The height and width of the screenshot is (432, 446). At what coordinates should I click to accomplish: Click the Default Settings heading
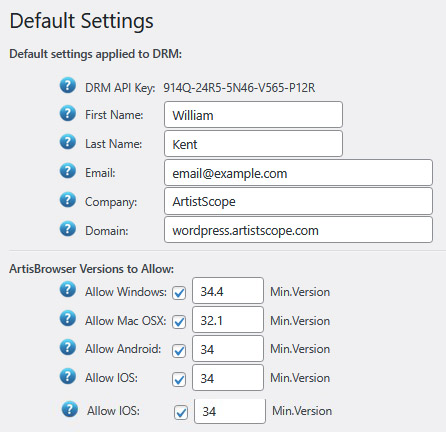pos(82,21)
